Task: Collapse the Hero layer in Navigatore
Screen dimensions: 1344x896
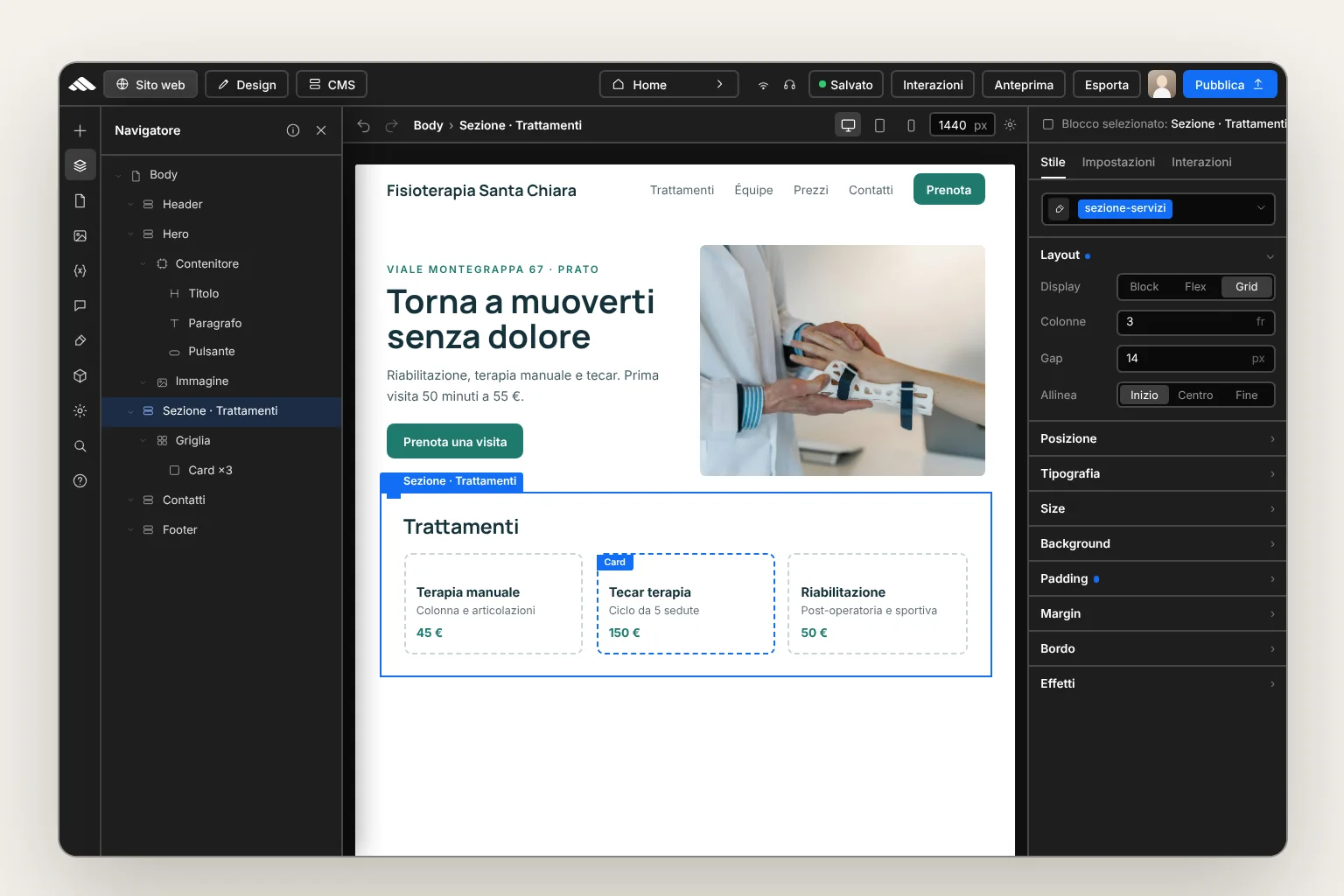Action: click(x=130, y=234)
